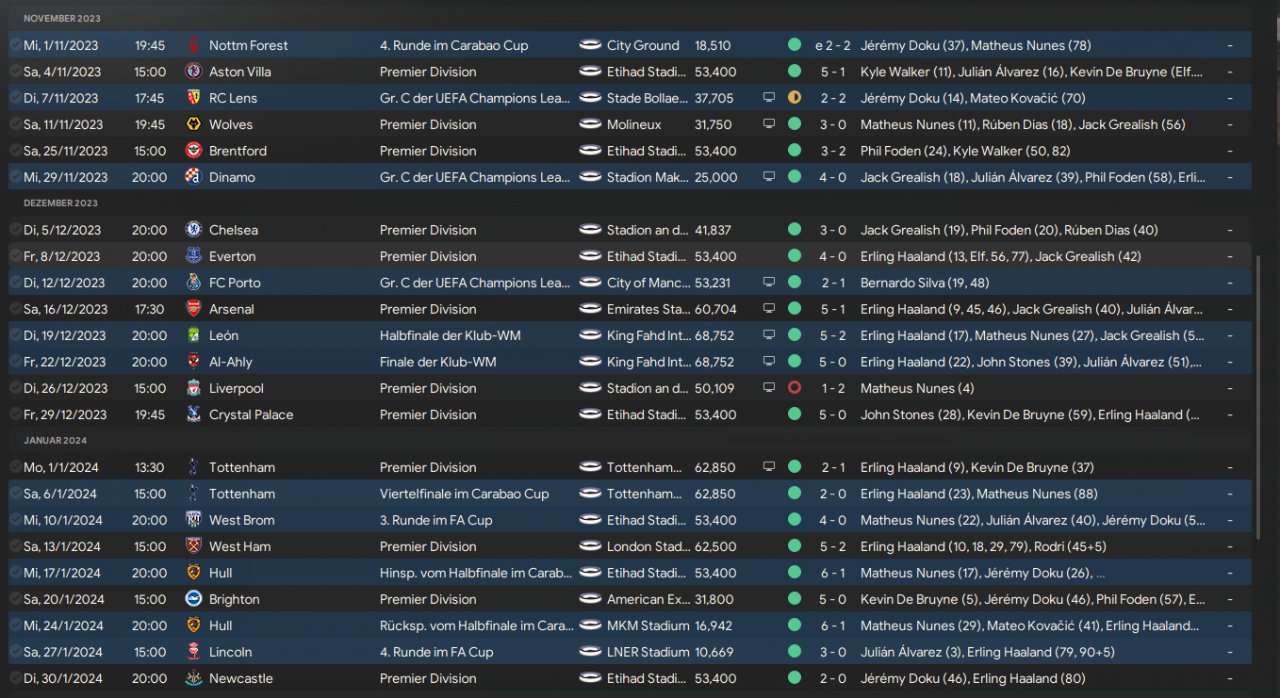Open the Finale der Klub-WM competition
Viewport: 1280px width, 698px height.
438,362
